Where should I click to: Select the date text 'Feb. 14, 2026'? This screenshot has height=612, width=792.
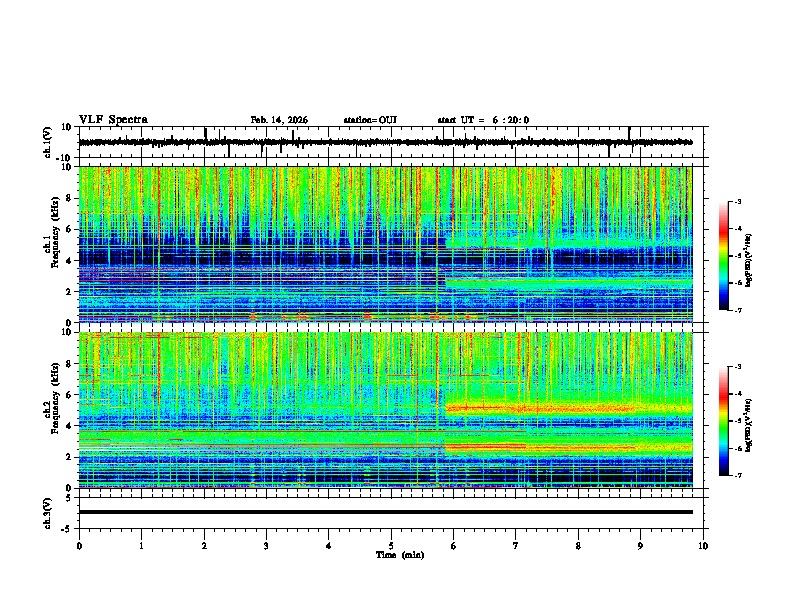279,120
